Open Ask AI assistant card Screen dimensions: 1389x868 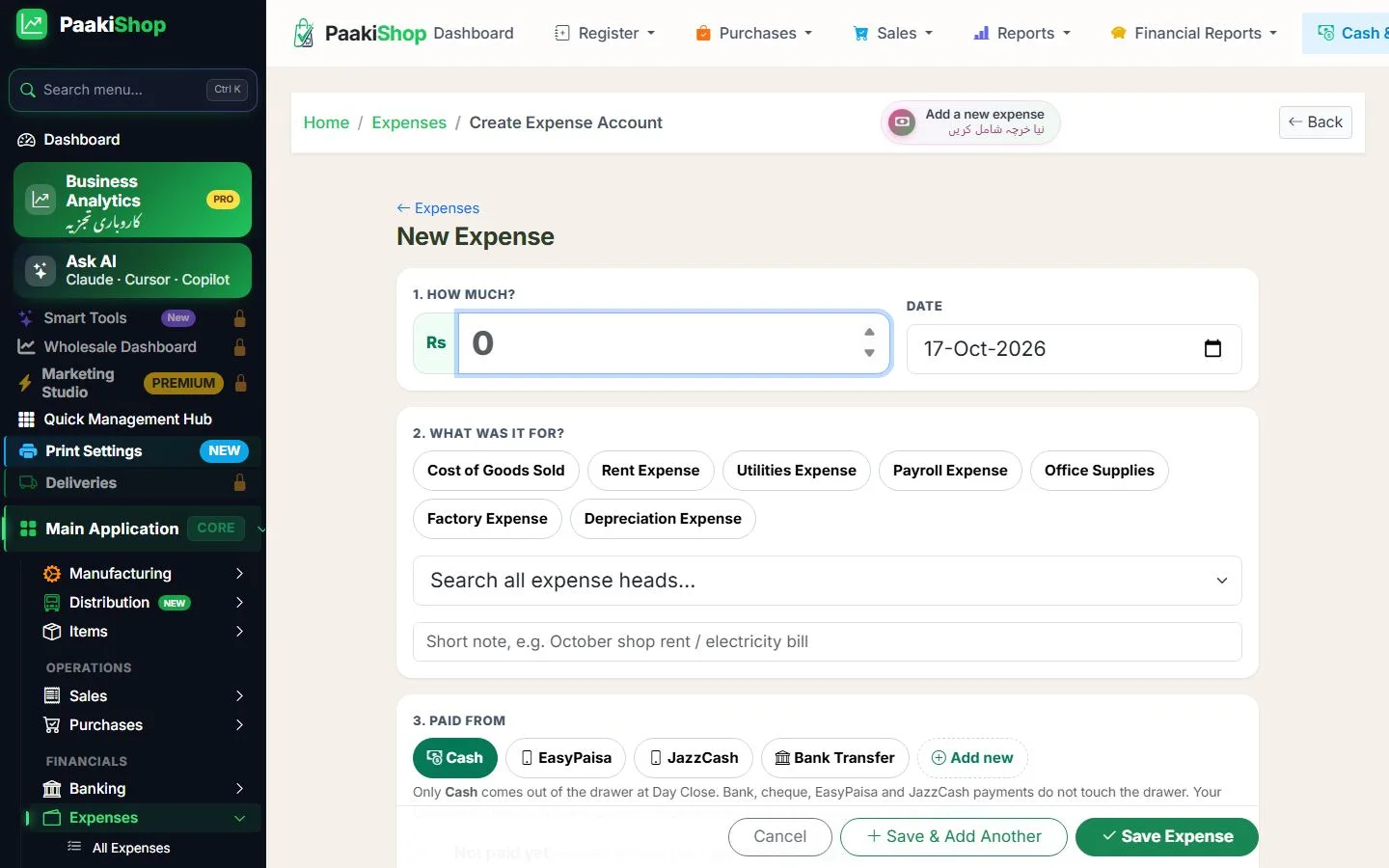point(133,270)
